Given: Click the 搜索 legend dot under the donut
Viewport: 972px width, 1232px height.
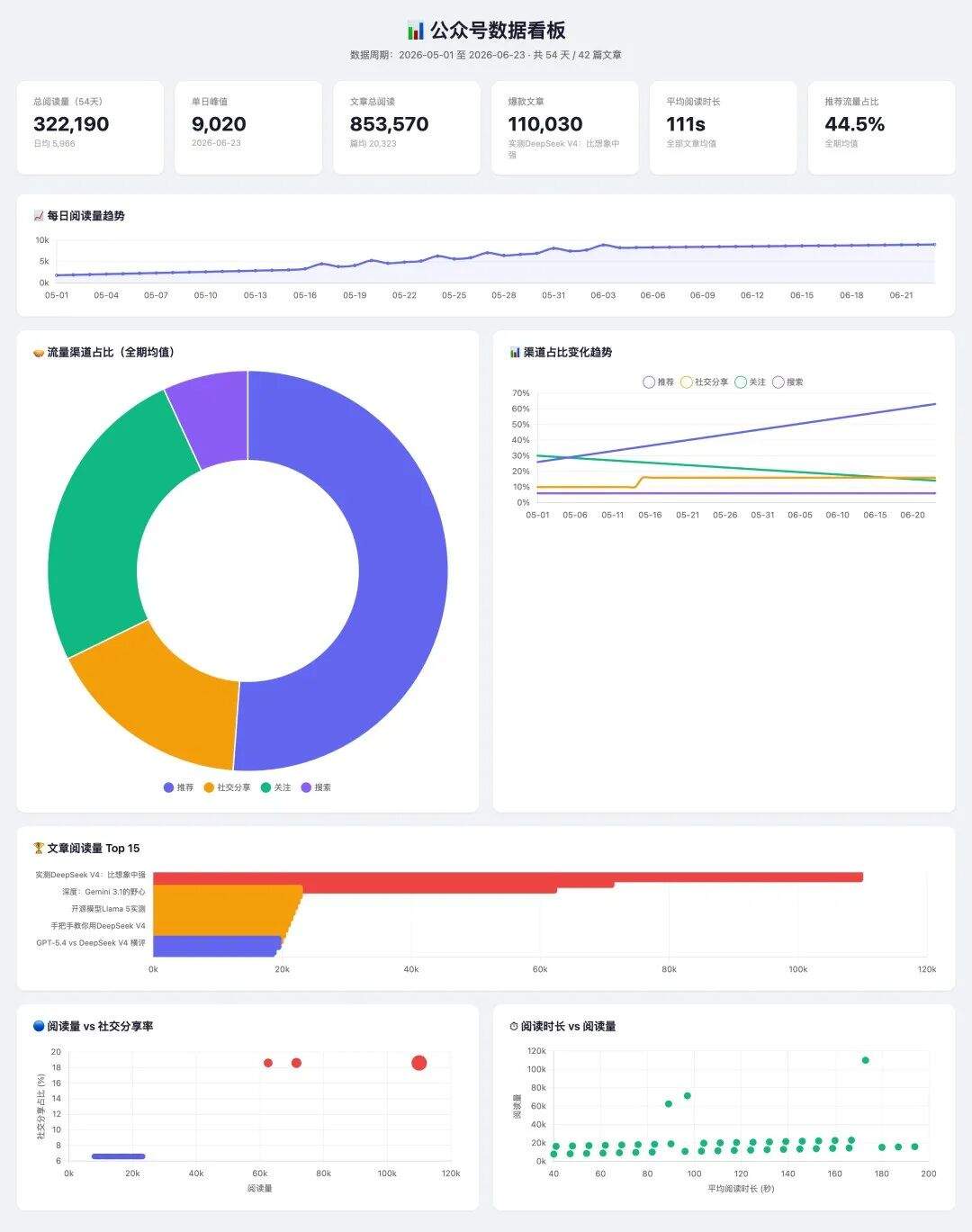Looking at the screenshot, I should click(x=306, y=787).
